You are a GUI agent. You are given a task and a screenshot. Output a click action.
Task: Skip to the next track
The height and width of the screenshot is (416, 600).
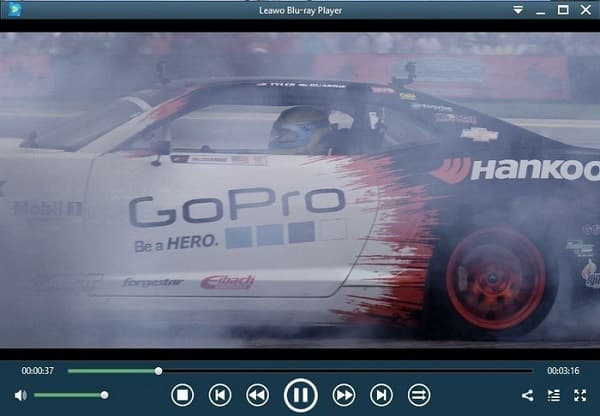382,395
